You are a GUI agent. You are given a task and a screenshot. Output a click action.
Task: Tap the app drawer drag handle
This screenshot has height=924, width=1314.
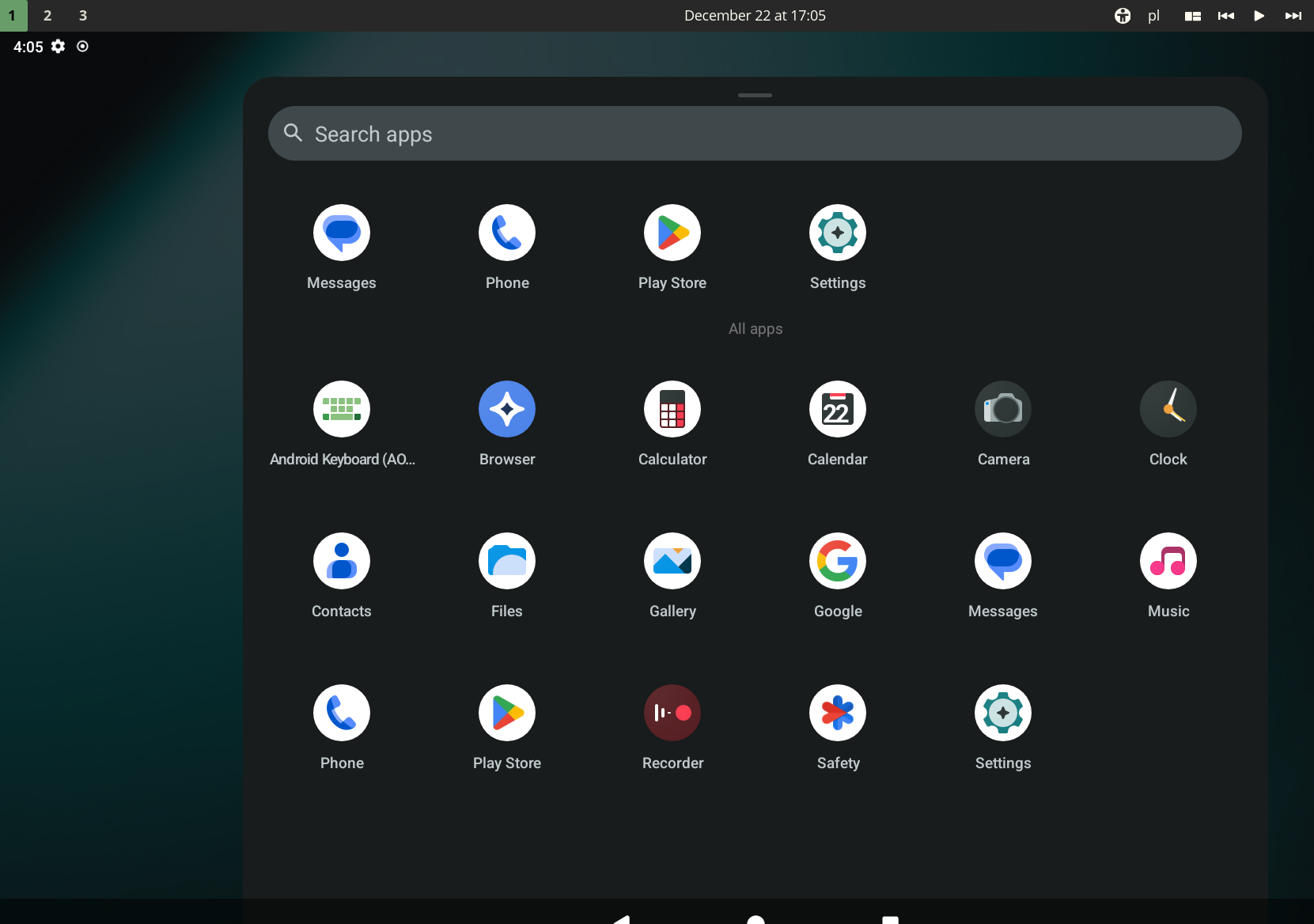coord(754,95)
